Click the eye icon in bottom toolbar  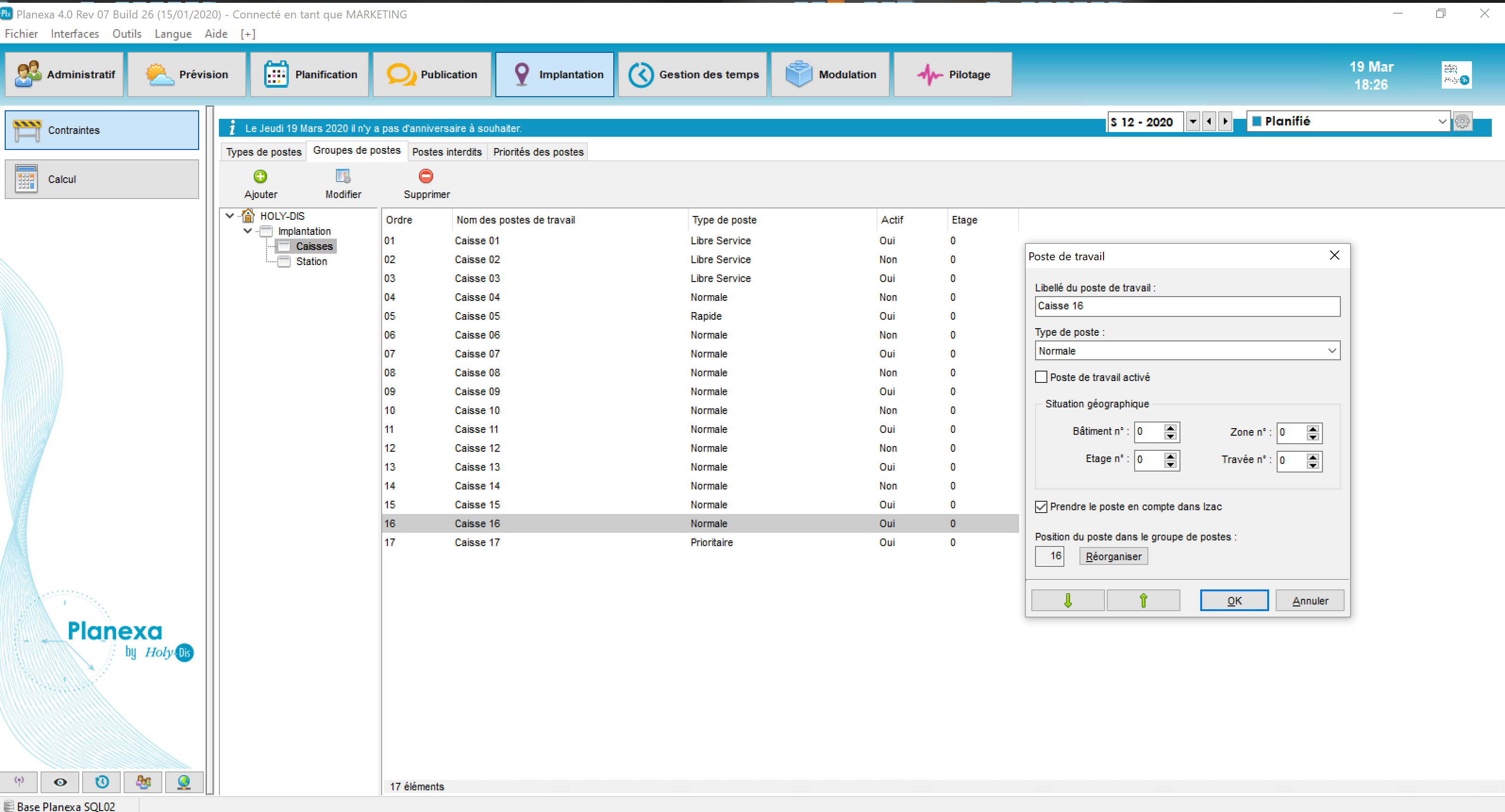pyautogui.click(x=60, y=782)
